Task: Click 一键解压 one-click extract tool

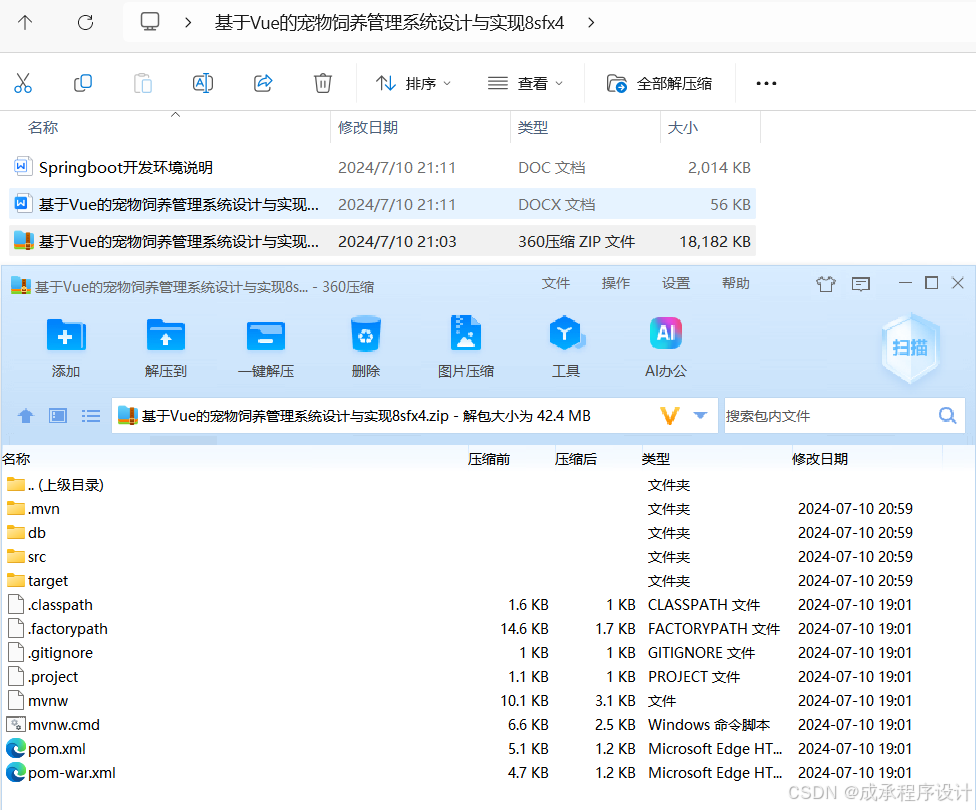Action: (x=266, y=347)
